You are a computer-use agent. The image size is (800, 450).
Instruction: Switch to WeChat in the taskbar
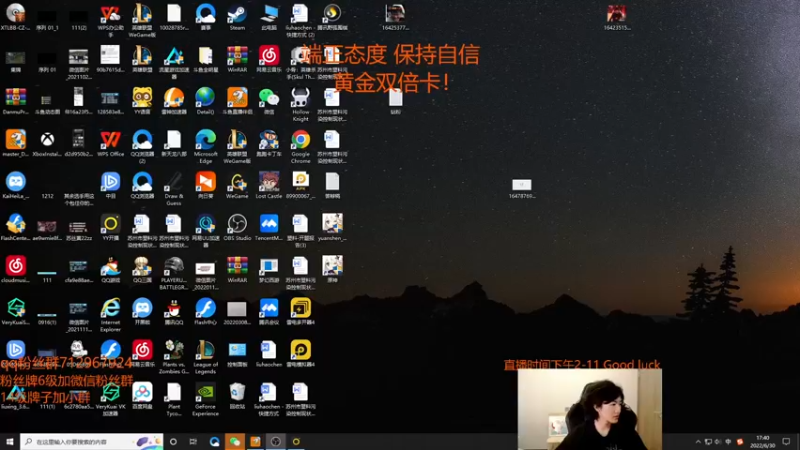pos(235,441)
